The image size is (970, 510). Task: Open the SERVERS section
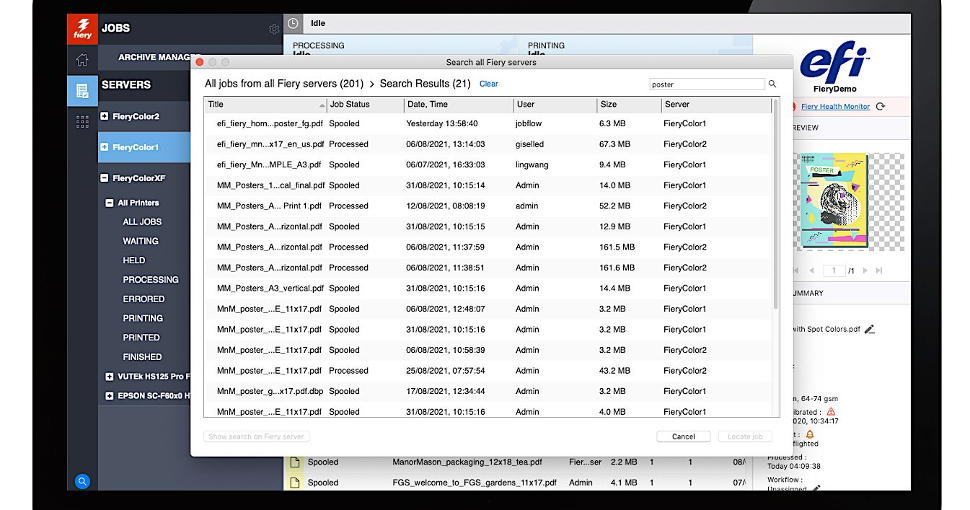[x=126, y=85]
